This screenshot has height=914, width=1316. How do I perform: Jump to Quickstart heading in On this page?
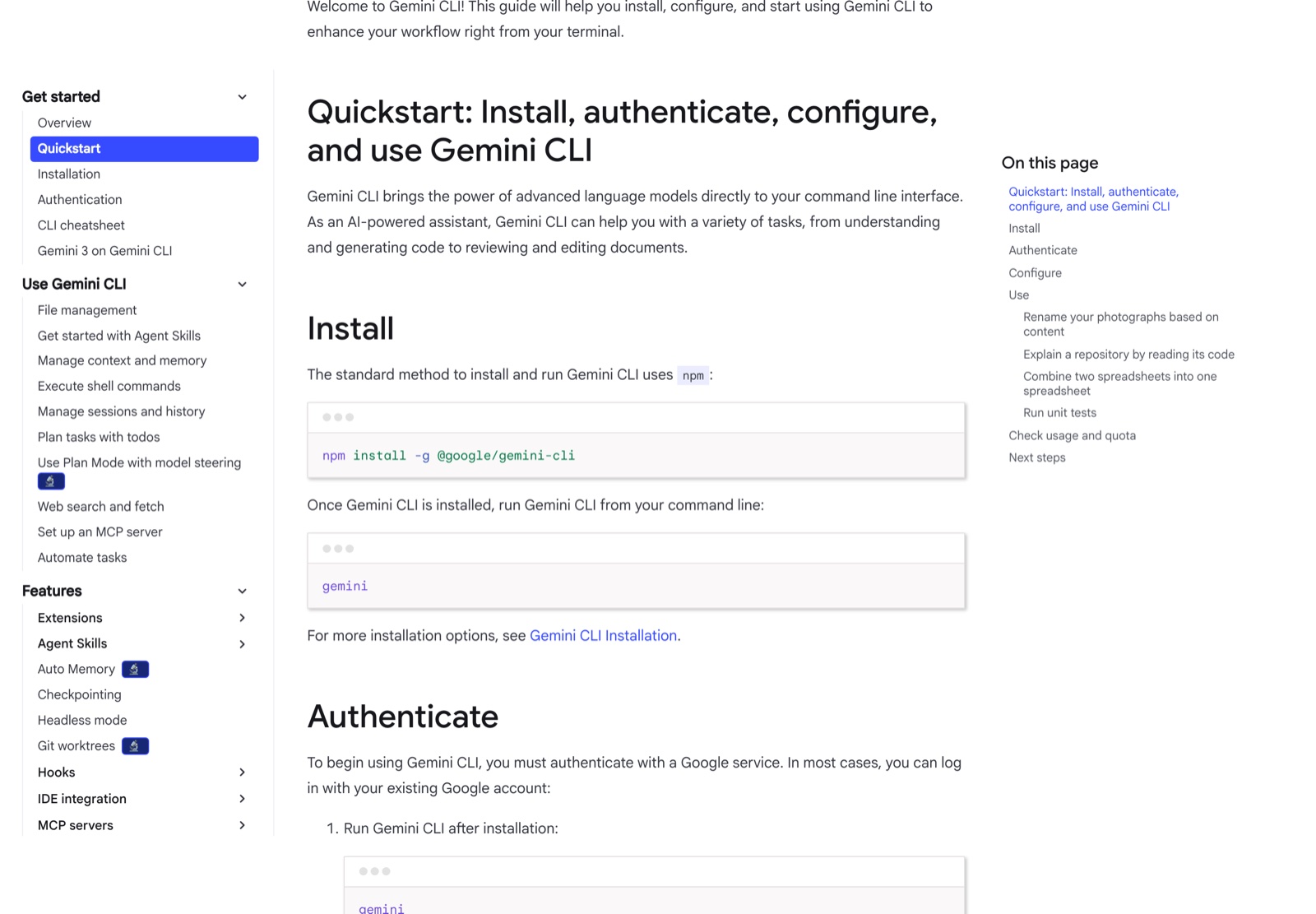pyautogui.click(x=1093, y=199)
